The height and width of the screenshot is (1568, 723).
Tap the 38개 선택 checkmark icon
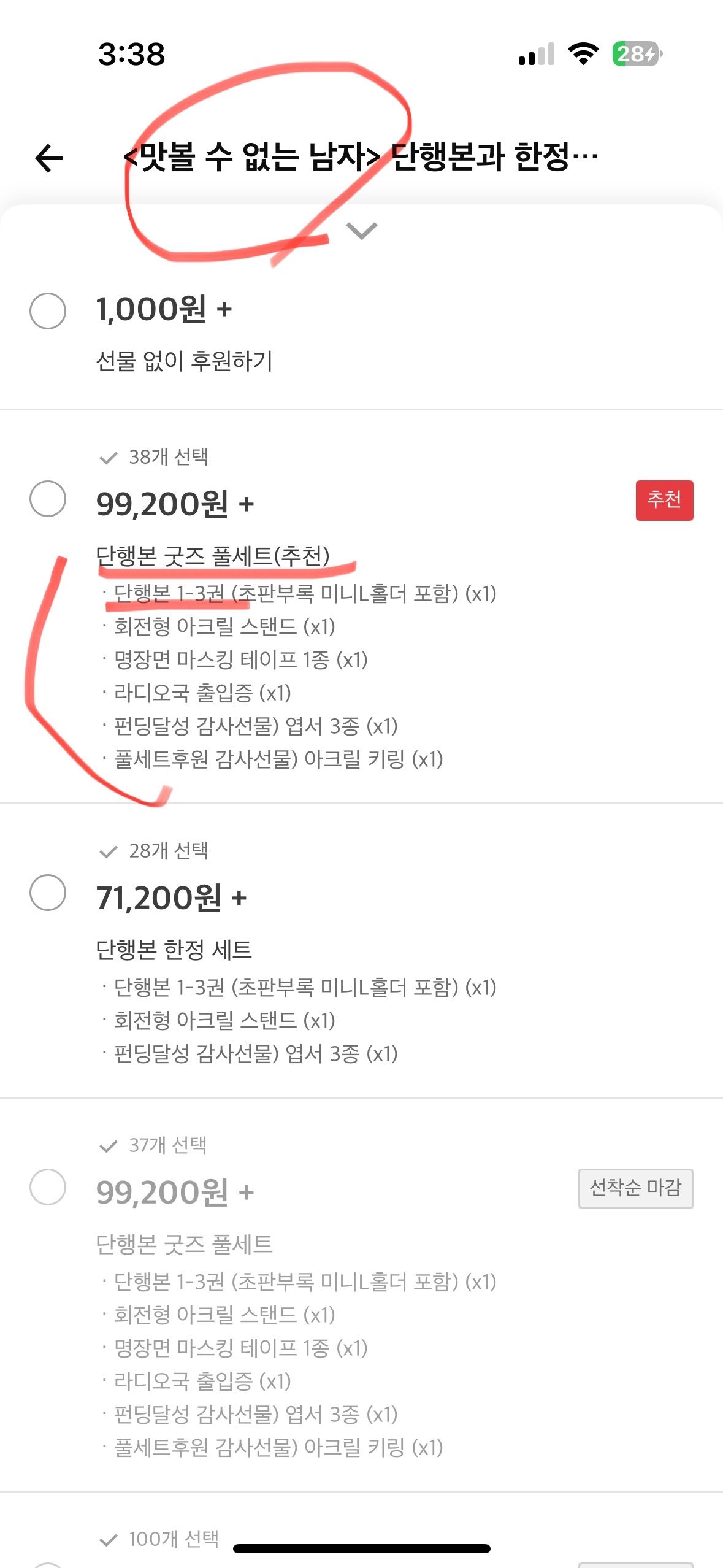pyautogui.click(x=108, y=458)
